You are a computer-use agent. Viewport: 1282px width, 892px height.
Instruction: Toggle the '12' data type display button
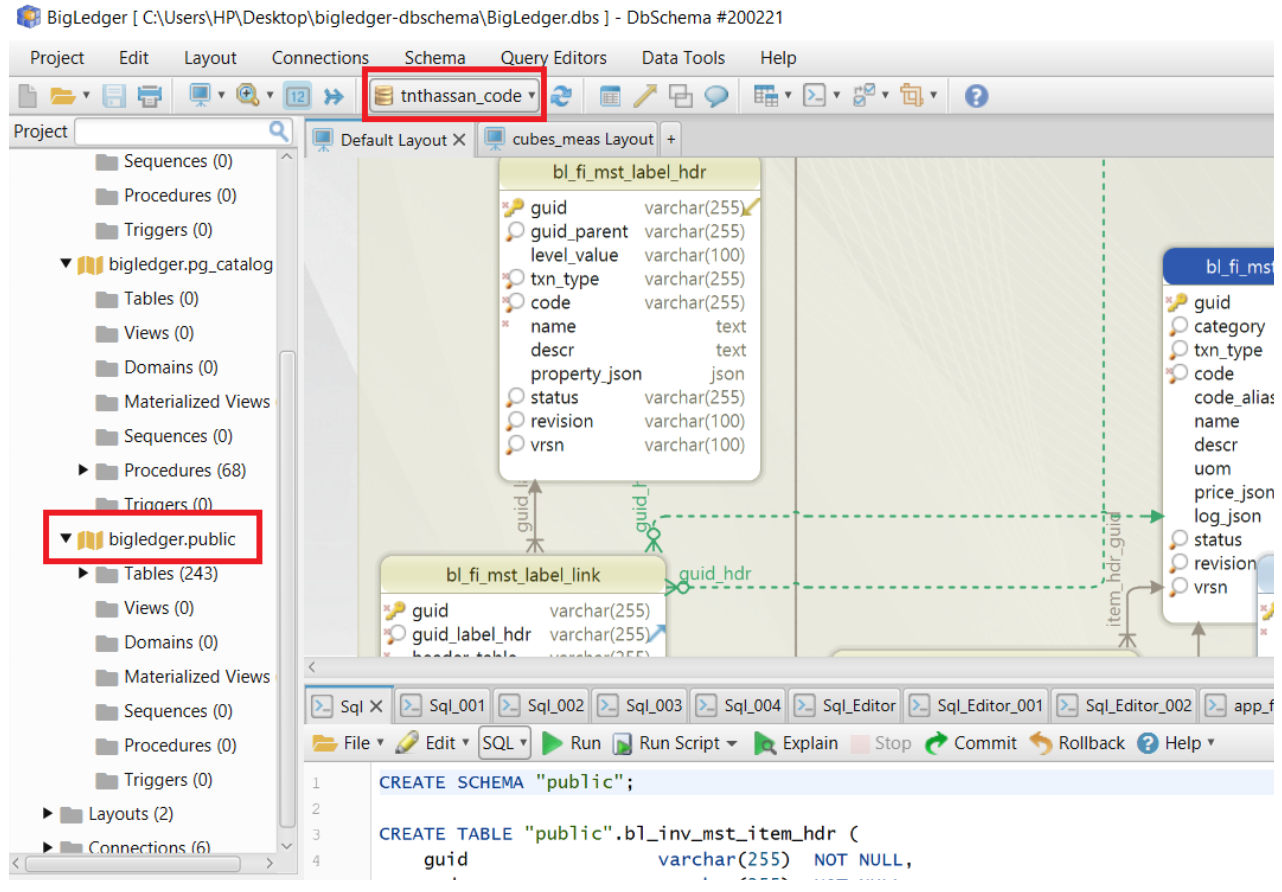(297, 96)
